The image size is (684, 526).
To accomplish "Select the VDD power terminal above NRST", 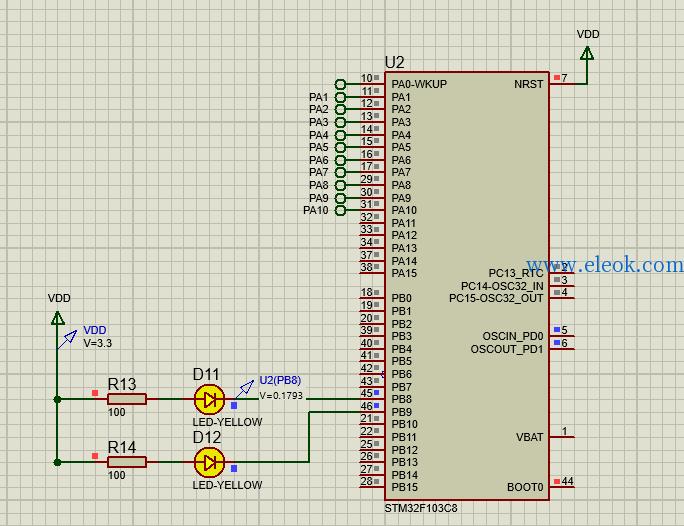I will [x=587, y=53].
